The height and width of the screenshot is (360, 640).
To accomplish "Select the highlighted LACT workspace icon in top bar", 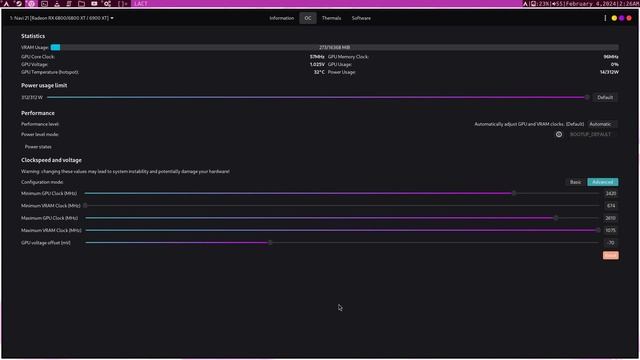I will click(31, 4).
